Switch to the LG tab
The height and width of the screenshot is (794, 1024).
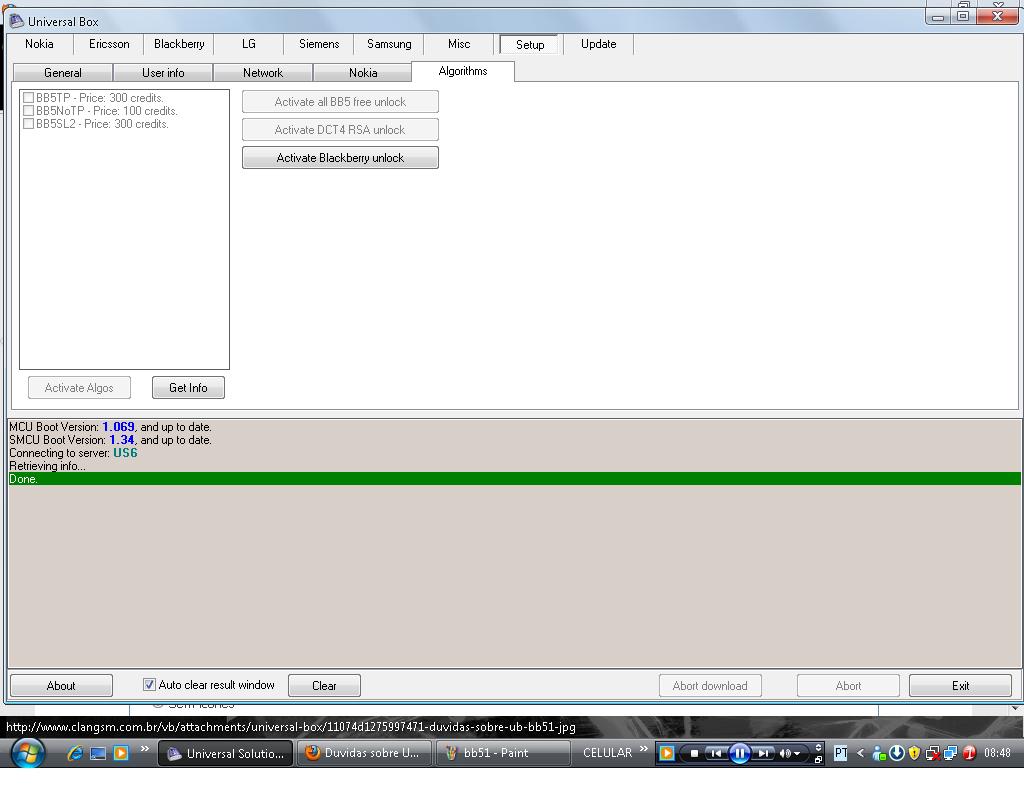(249, 44)
